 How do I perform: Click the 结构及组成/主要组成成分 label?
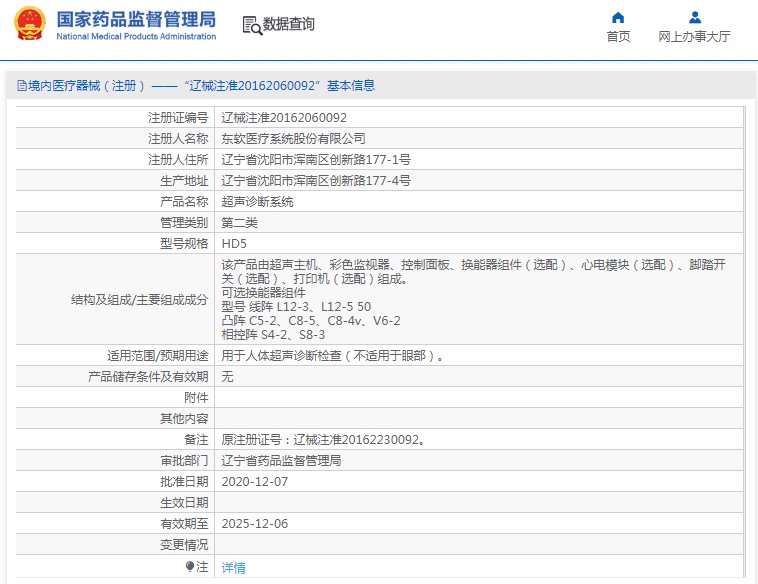click(x=139, y=300)
